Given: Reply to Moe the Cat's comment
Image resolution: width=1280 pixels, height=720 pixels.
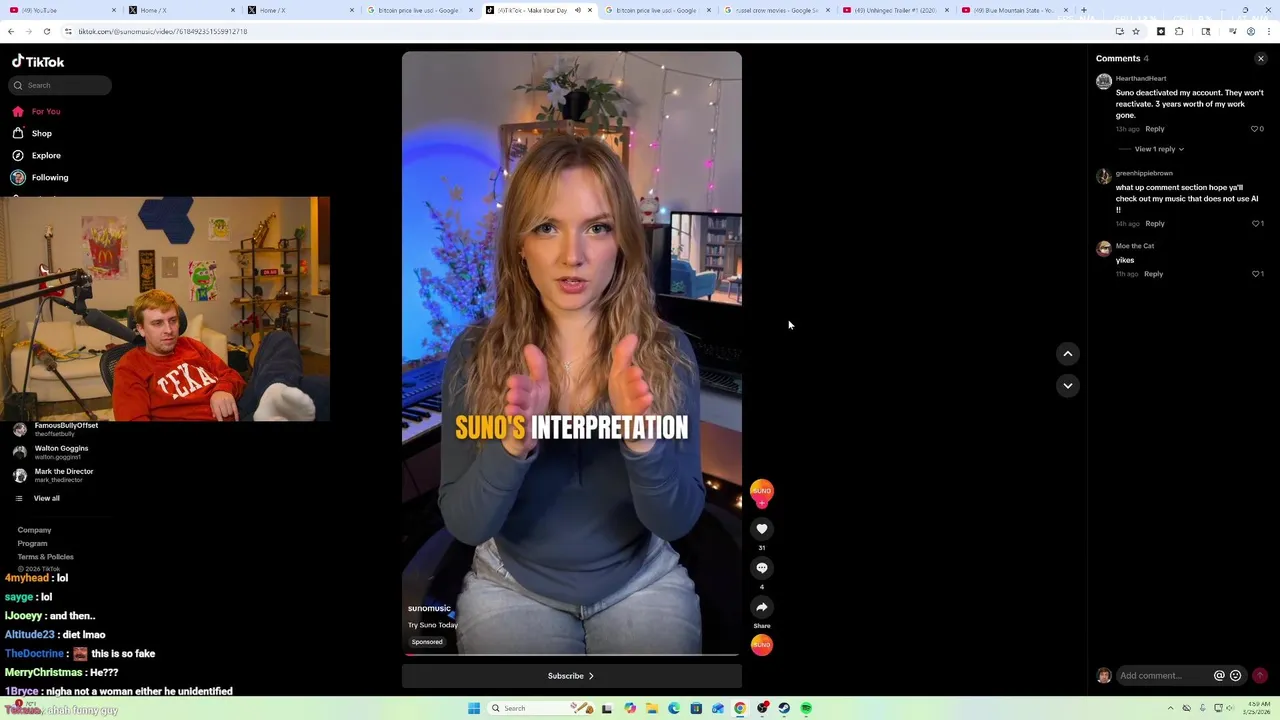Looking at the screenshot, I should tap(1153, 274).
